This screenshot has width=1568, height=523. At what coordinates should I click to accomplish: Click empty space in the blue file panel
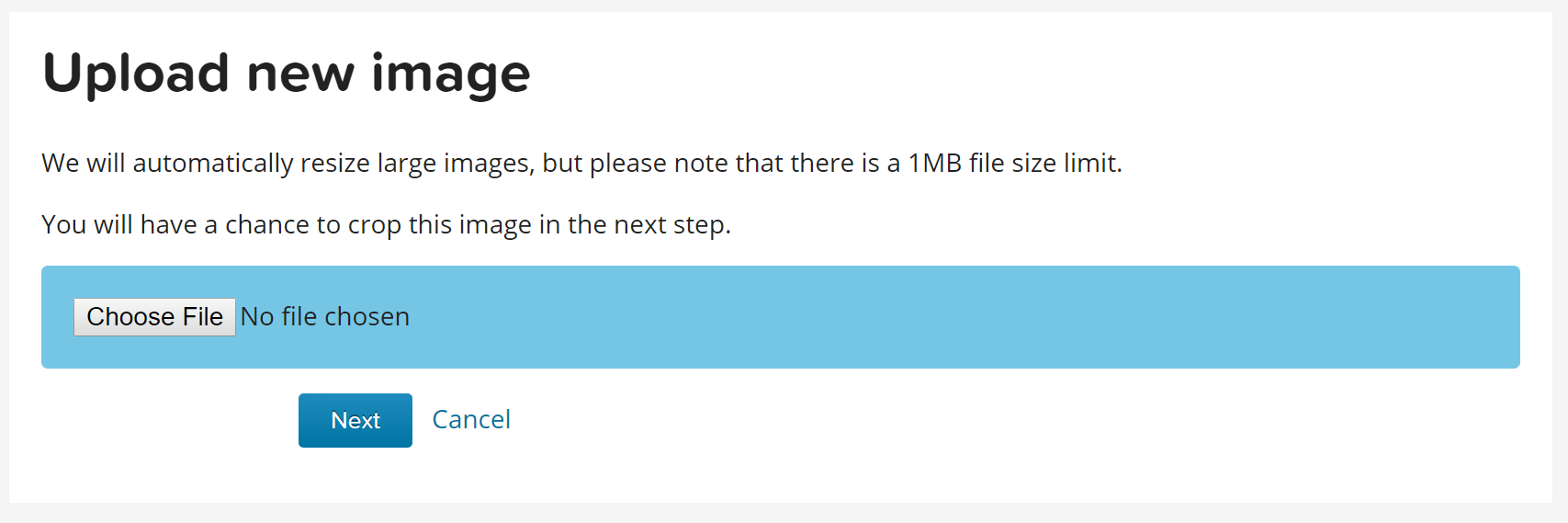[919, 317]
